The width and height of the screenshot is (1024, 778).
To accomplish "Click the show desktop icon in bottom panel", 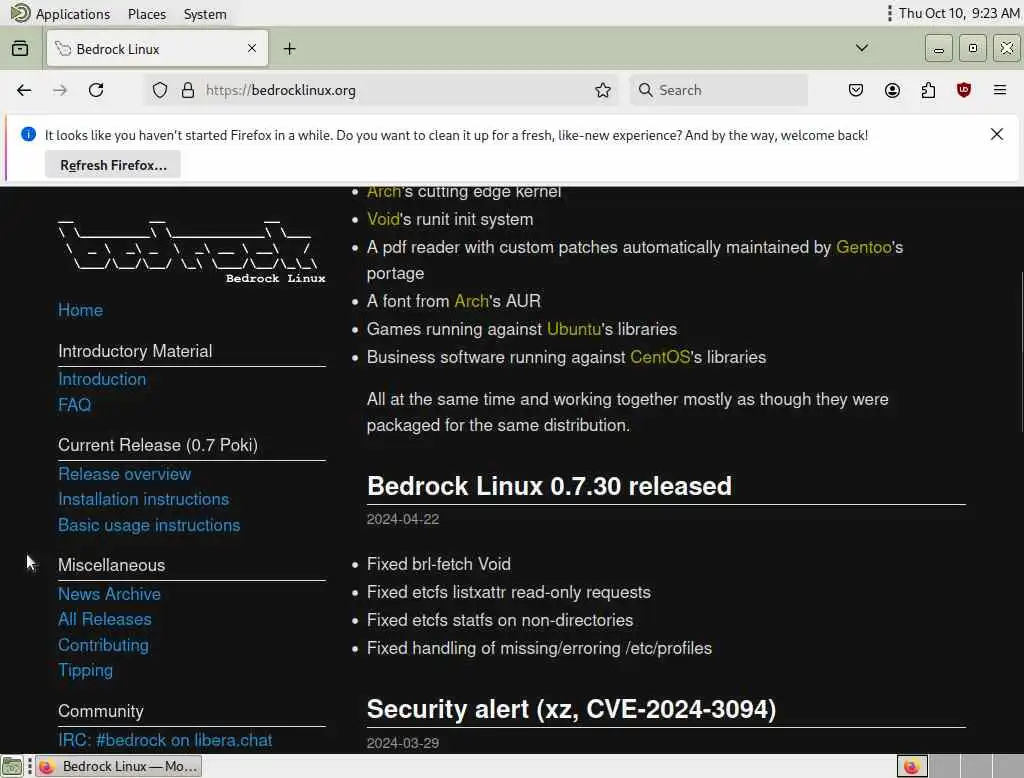I will (x=12, y=766).
